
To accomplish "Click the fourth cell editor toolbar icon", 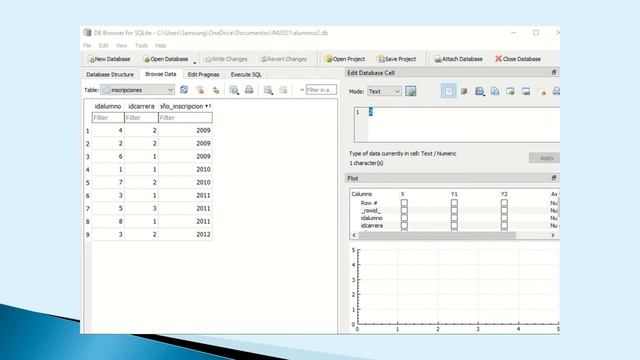I will click(x=495, y=91).
